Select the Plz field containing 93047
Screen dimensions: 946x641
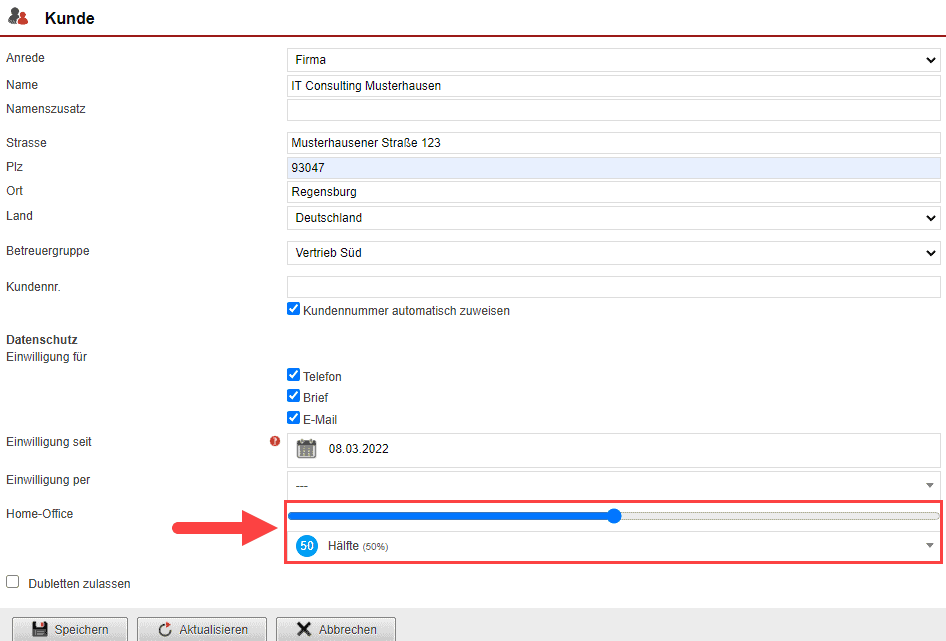(612, 168)
